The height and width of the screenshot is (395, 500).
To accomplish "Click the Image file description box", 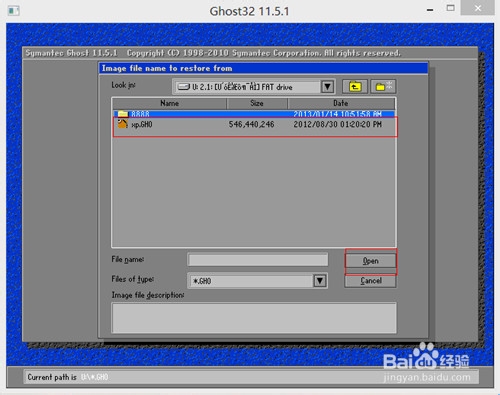I will 254,318.
